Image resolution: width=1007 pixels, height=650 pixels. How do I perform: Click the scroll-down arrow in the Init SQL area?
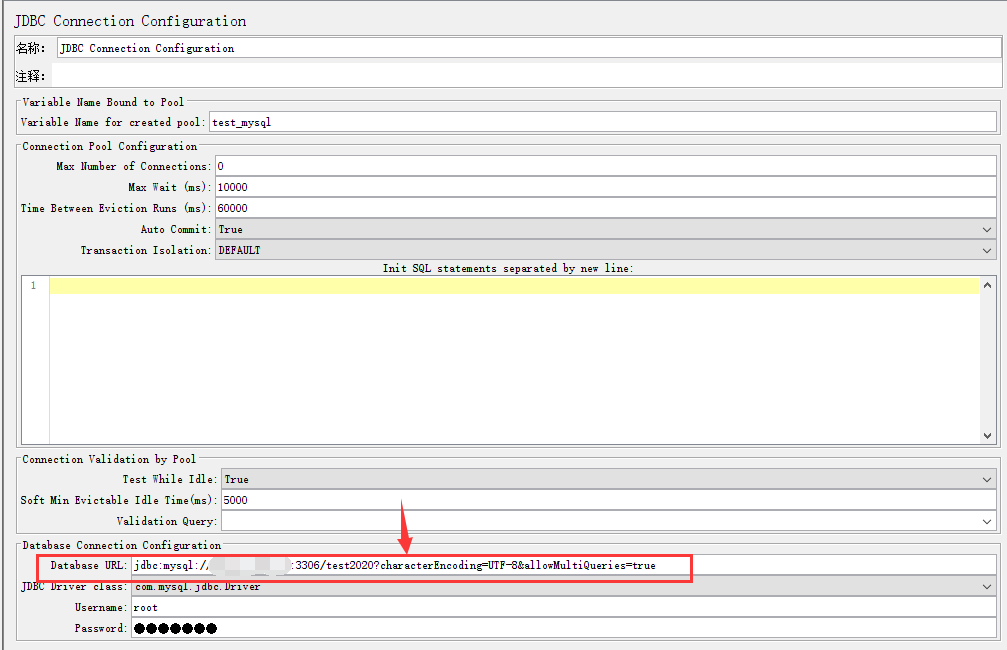[988, 436]
